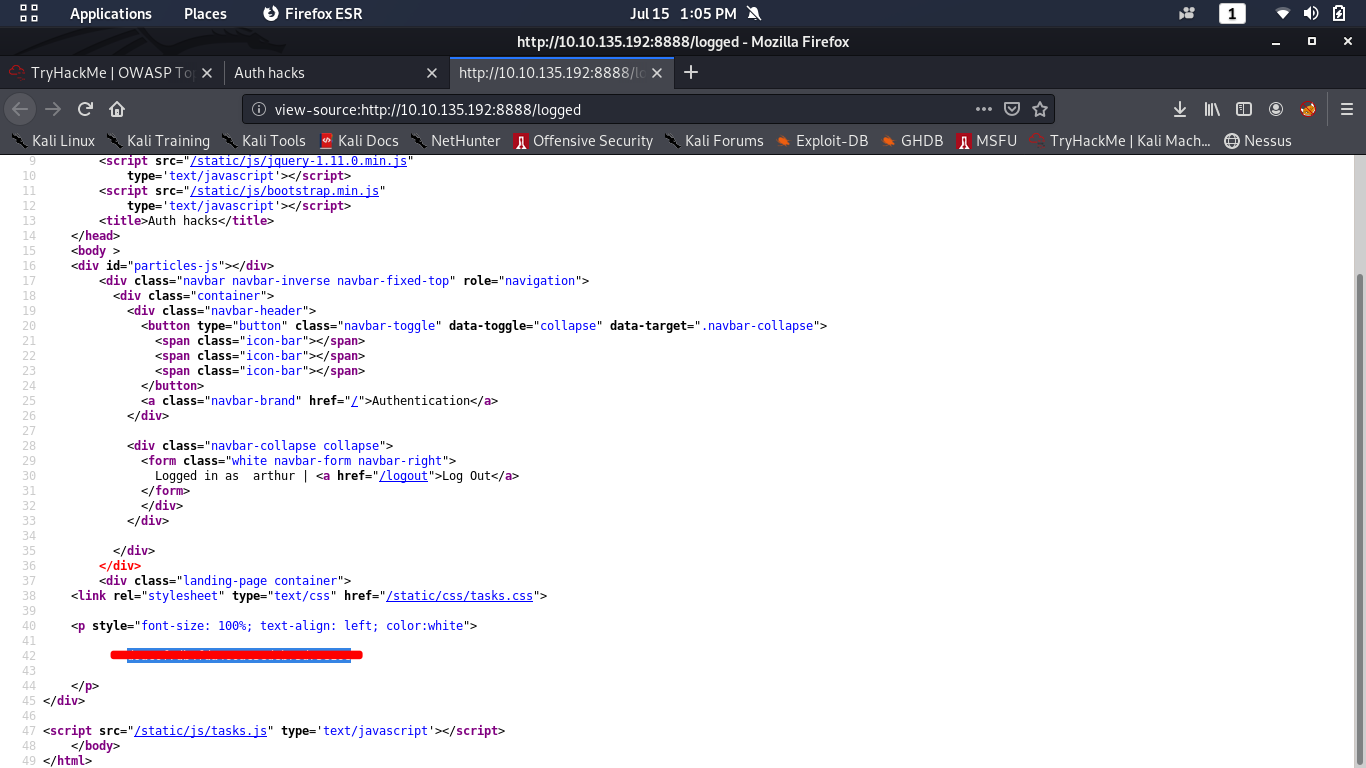Open page actions three-dot menu
Image resolution: width=1366 pixels, height=768 pixels.
click(x=984, y=109)
